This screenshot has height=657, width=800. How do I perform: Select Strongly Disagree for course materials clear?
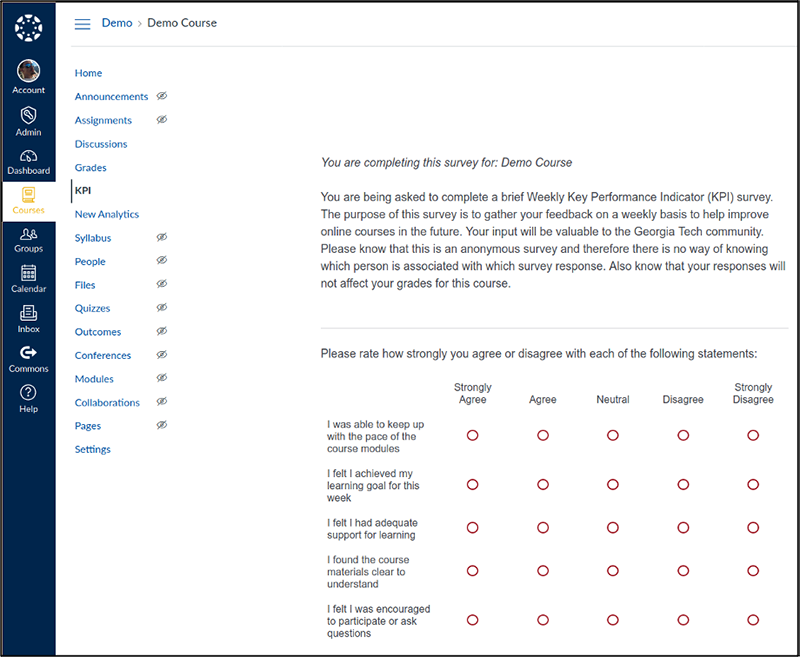pos(753,571)
